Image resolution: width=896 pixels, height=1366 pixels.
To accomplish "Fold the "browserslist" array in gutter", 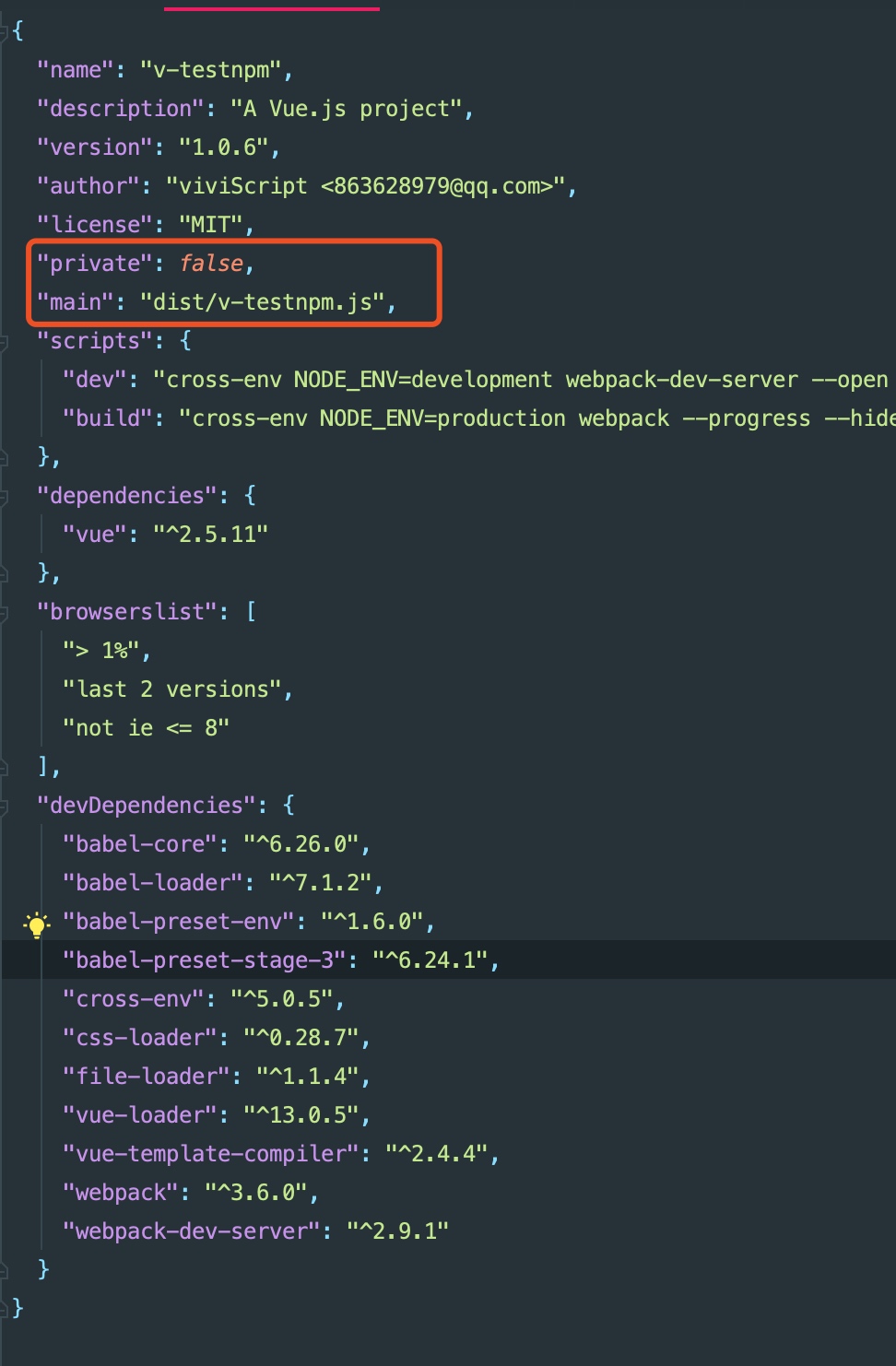I will tap(5, 613).
